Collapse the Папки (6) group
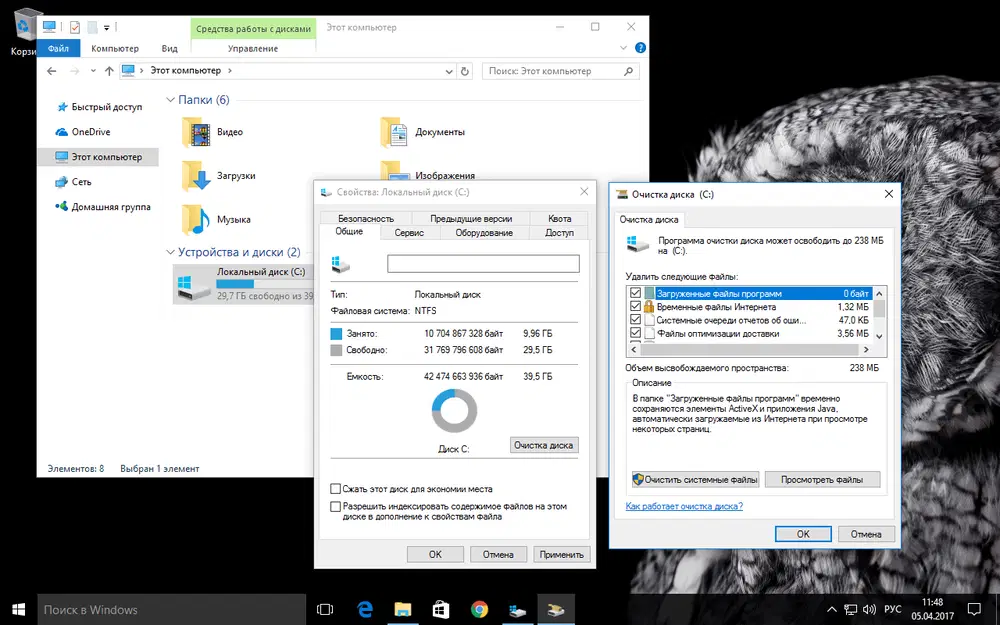 click(170, 100)
